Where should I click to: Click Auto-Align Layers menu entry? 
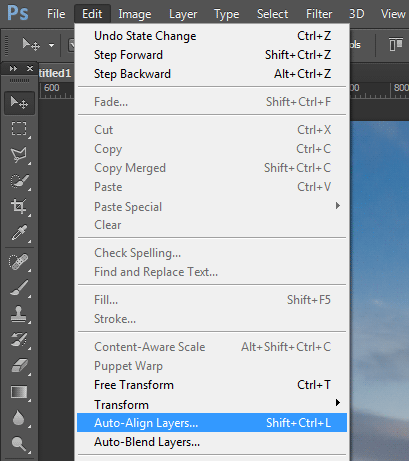pos(212,423)
